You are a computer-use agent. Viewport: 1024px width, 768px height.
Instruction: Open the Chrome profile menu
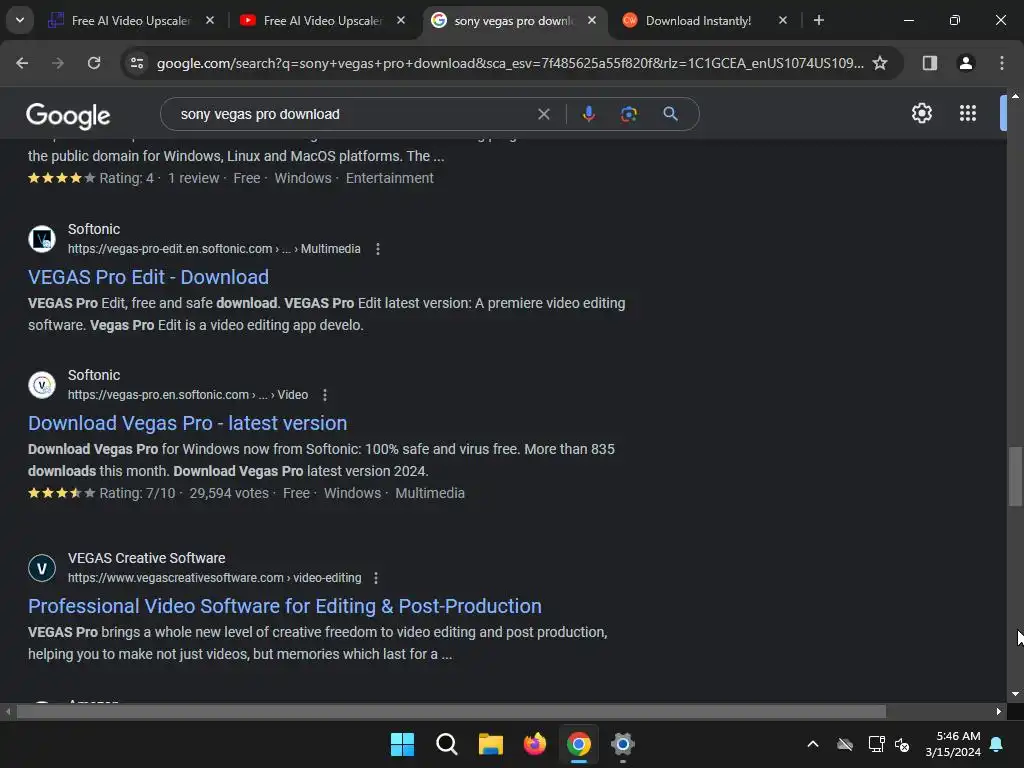(x=965, y=63)
